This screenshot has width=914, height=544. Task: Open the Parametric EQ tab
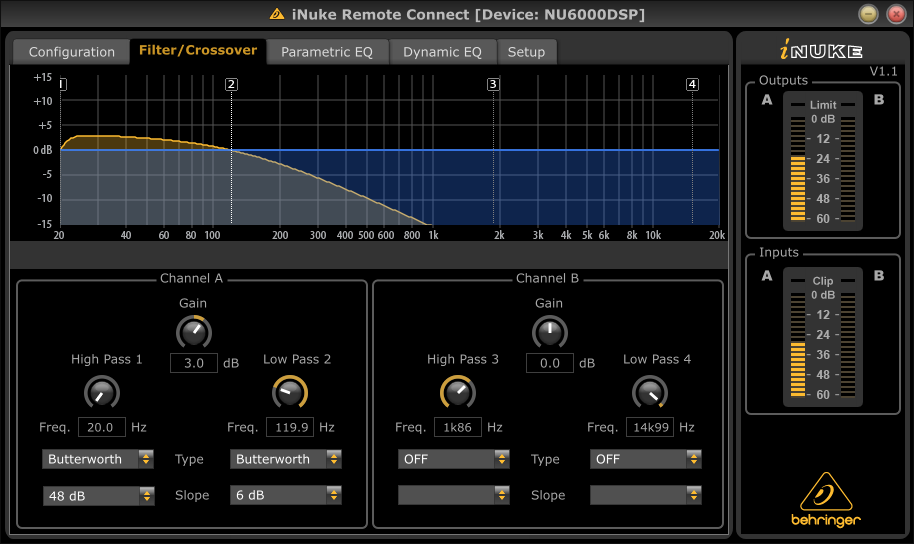(x=327, y=52)
